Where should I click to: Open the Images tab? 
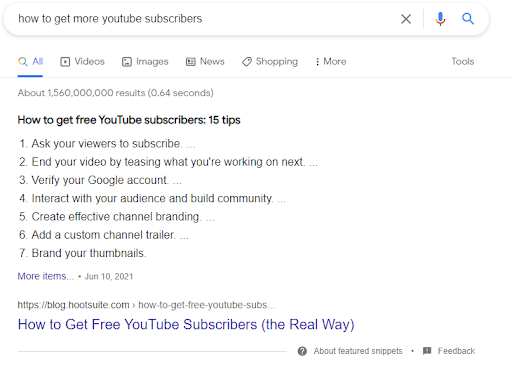145,62
